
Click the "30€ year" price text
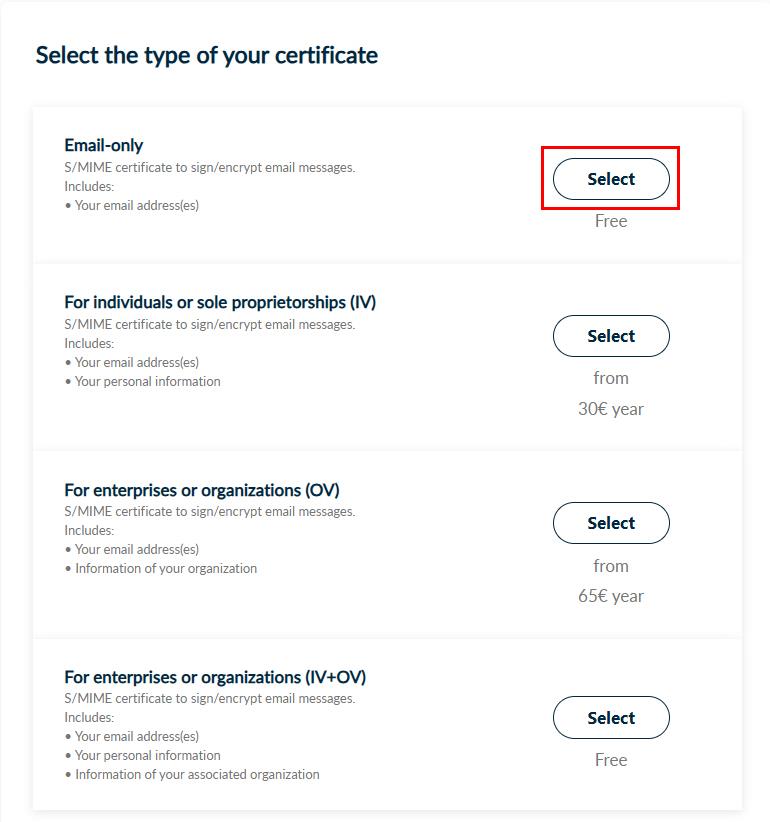point(611,409)
